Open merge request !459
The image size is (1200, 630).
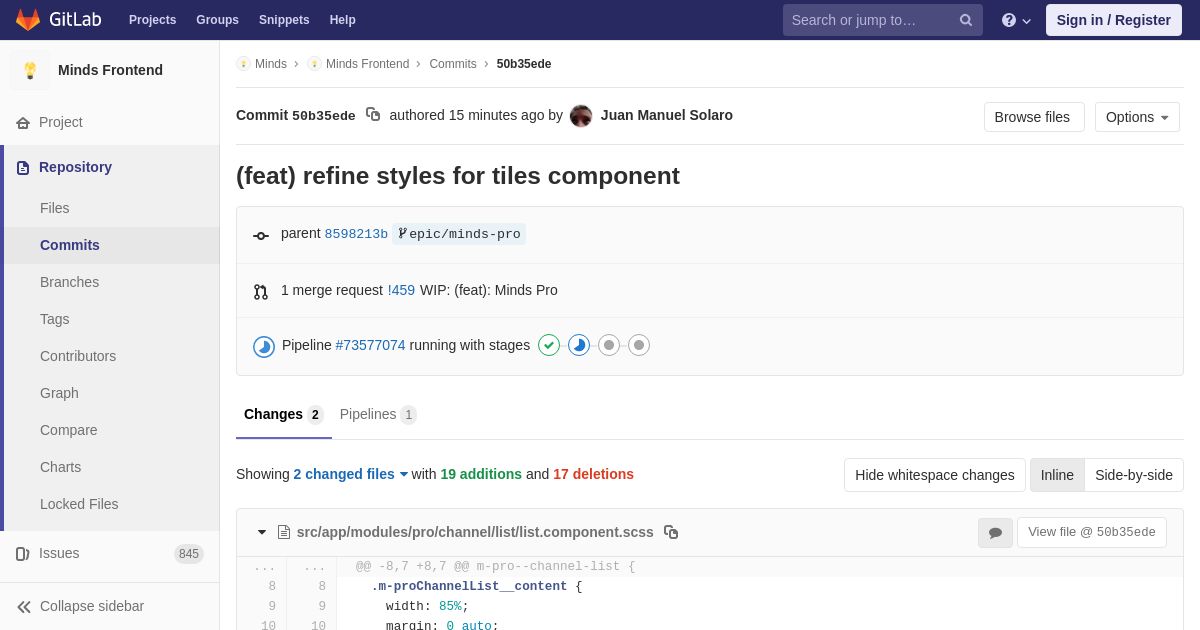[x=401, y=290]
